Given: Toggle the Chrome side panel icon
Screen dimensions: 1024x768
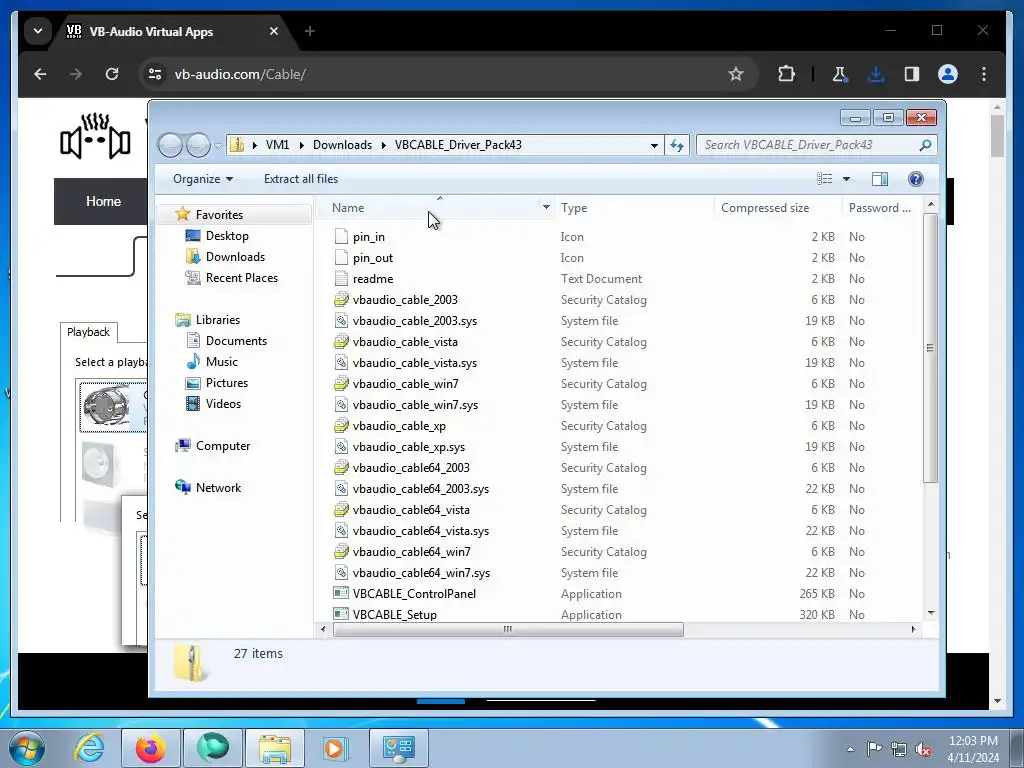Looking at the screenshot, I should [912, 74].
